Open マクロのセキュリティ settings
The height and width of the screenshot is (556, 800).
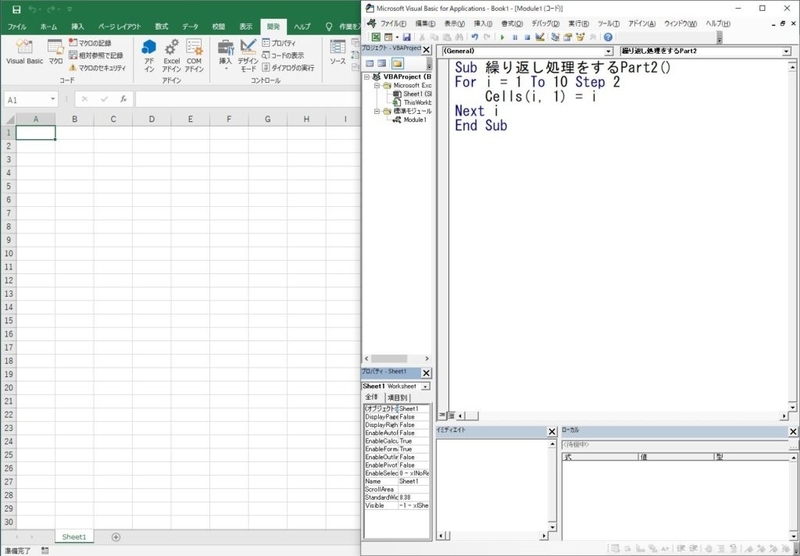pyautogui.click(x=97, y=67)
